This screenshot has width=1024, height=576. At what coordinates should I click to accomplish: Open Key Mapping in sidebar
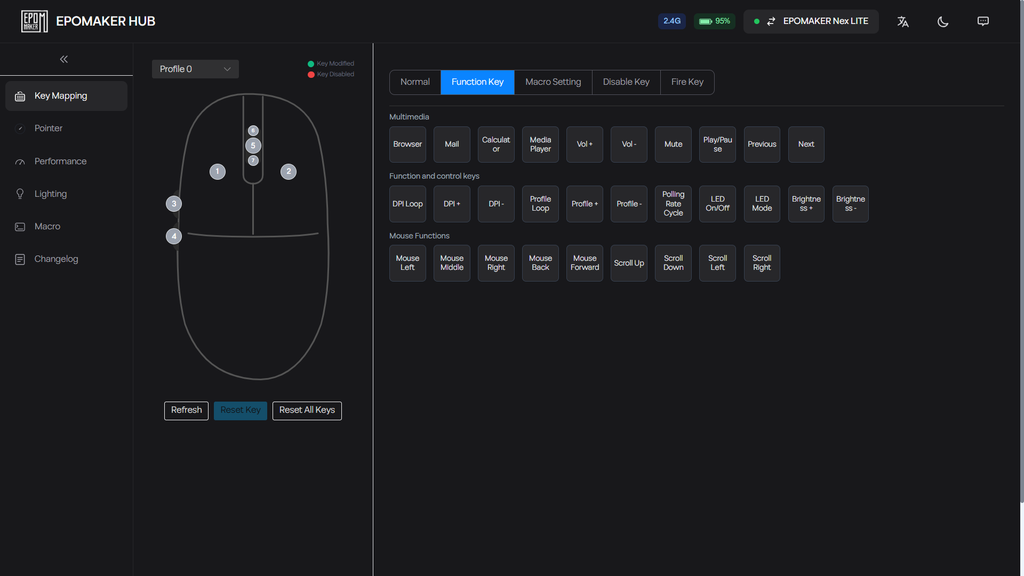point(66,96)
